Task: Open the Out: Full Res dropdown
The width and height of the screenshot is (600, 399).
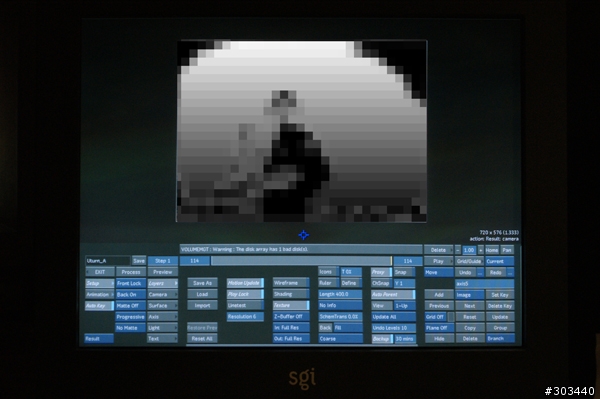Action: [x=291, y=339]
